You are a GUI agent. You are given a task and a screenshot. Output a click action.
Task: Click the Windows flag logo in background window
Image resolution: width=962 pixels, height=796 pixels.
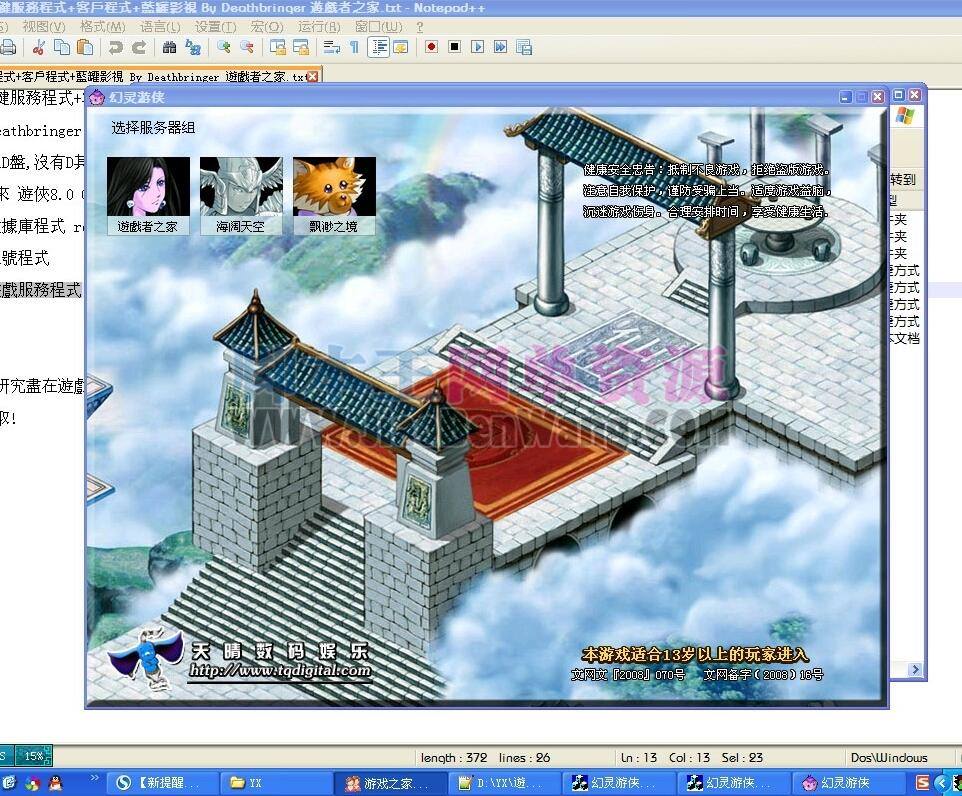click(x=904, y=117)
